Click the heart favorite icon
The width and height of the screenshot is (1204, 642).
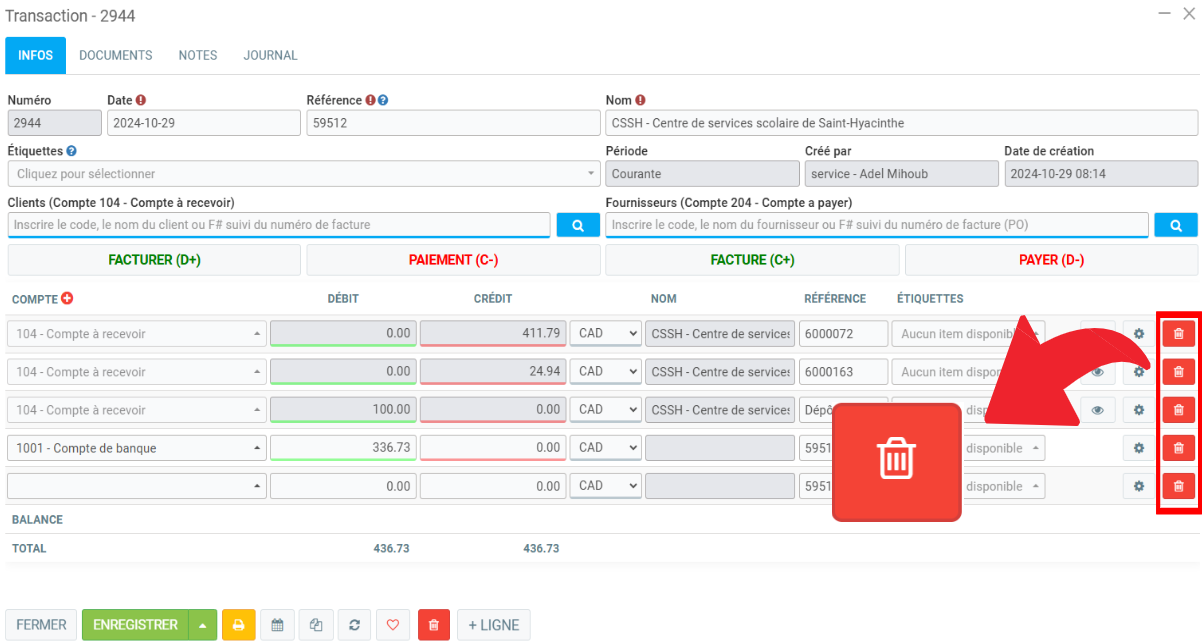pos(393,625)
